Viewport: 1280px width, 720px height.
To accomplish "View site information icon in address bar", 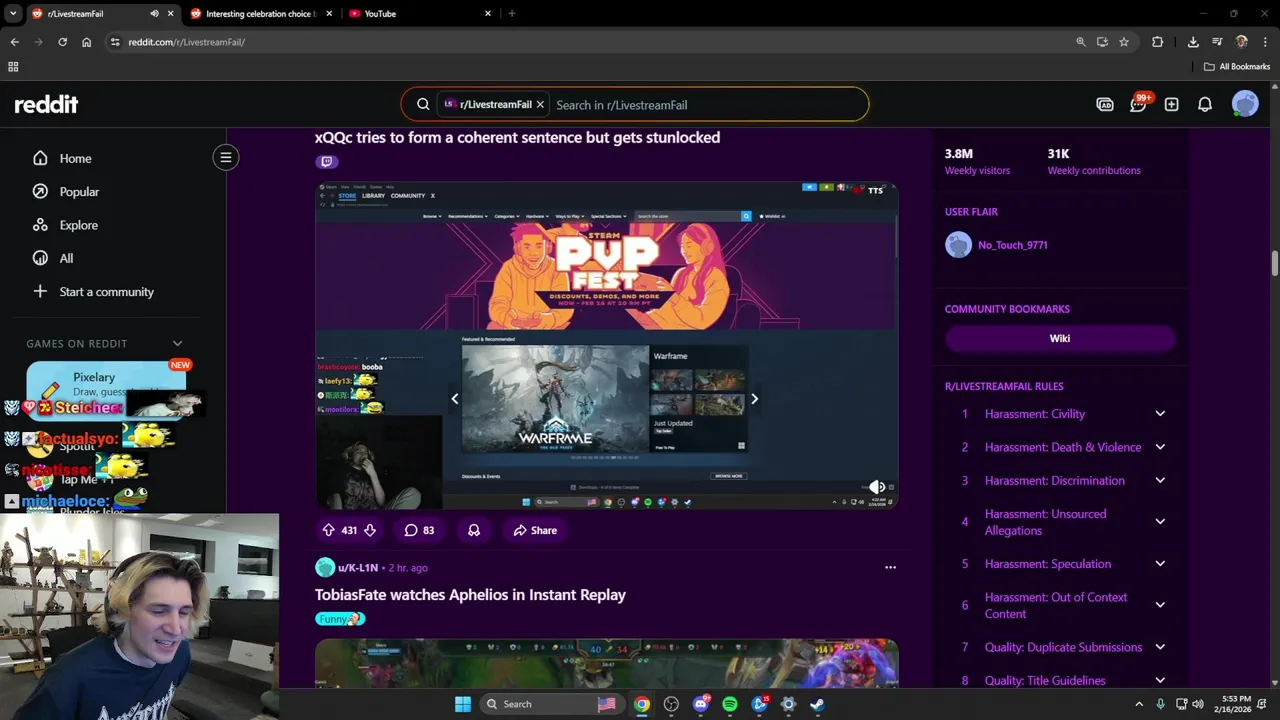I will pyautogui.click(x=115, y=42).
